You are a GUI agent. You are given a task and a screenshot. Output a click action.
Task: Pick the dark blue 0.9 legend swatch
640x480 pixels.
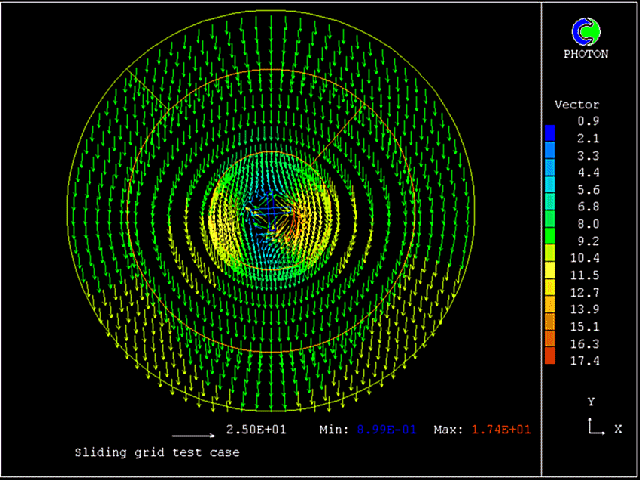click(550, 131)
